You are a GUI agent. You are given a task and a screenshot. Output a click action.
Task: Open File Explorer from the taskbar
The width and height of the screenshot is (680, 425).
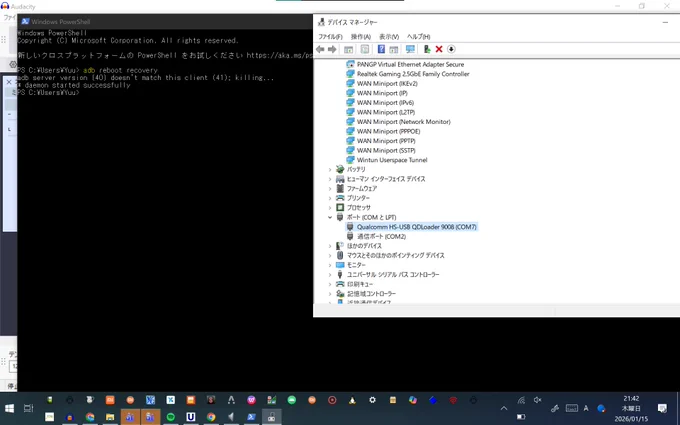110,417
